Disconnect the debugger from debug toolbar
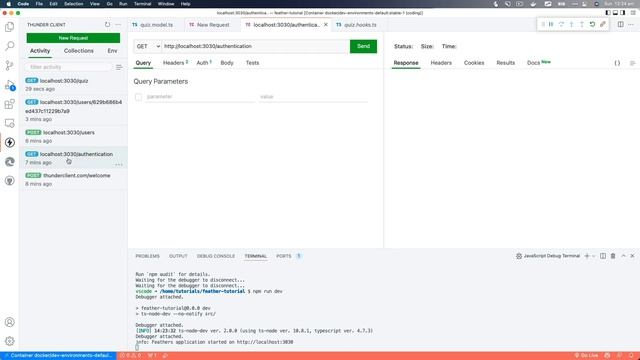The width and height of the screenshot is (640, 360). [602, 24]
